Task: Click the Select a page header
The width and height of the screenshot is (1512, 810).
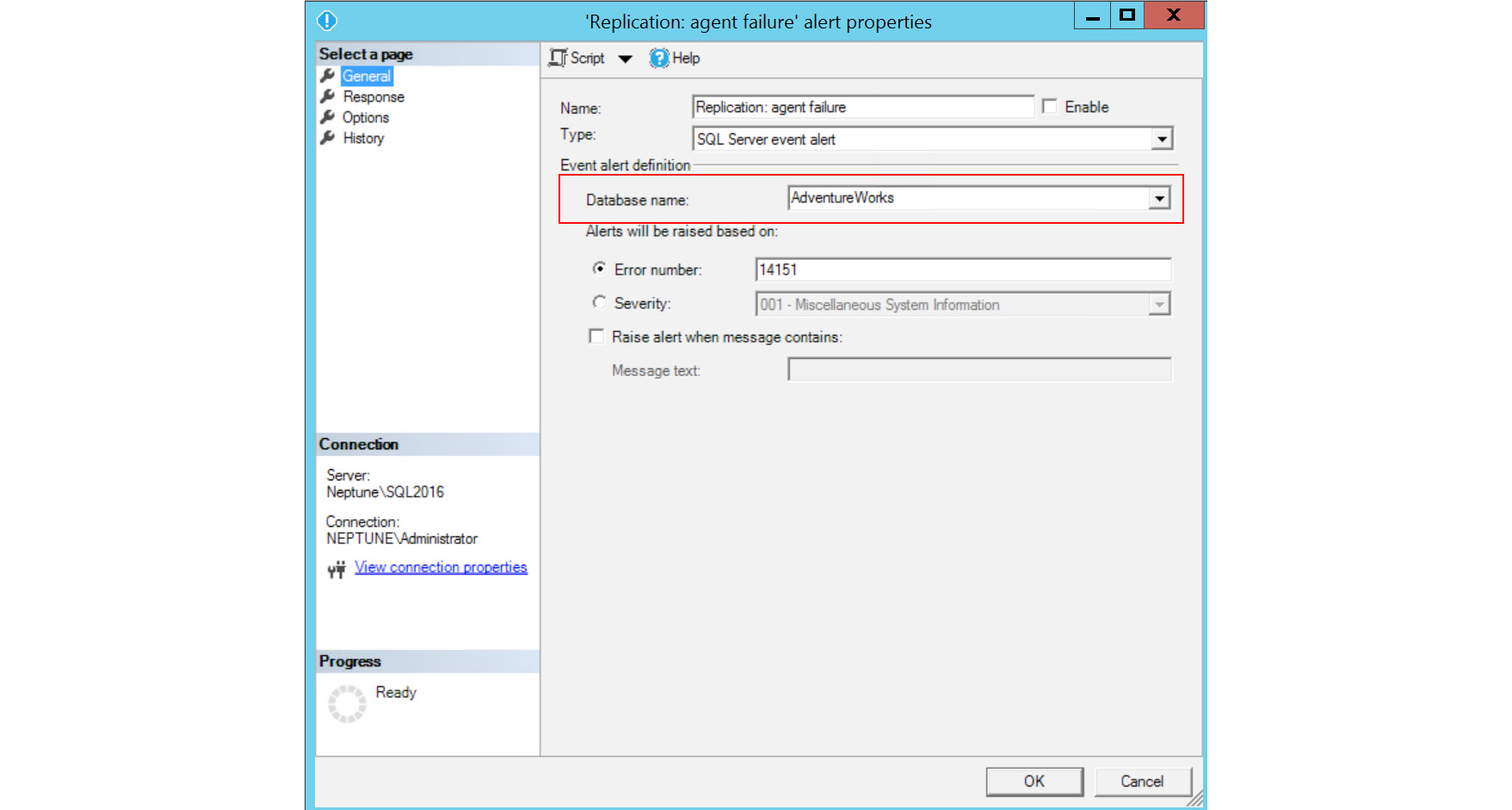Action: [x=428, y=54]
